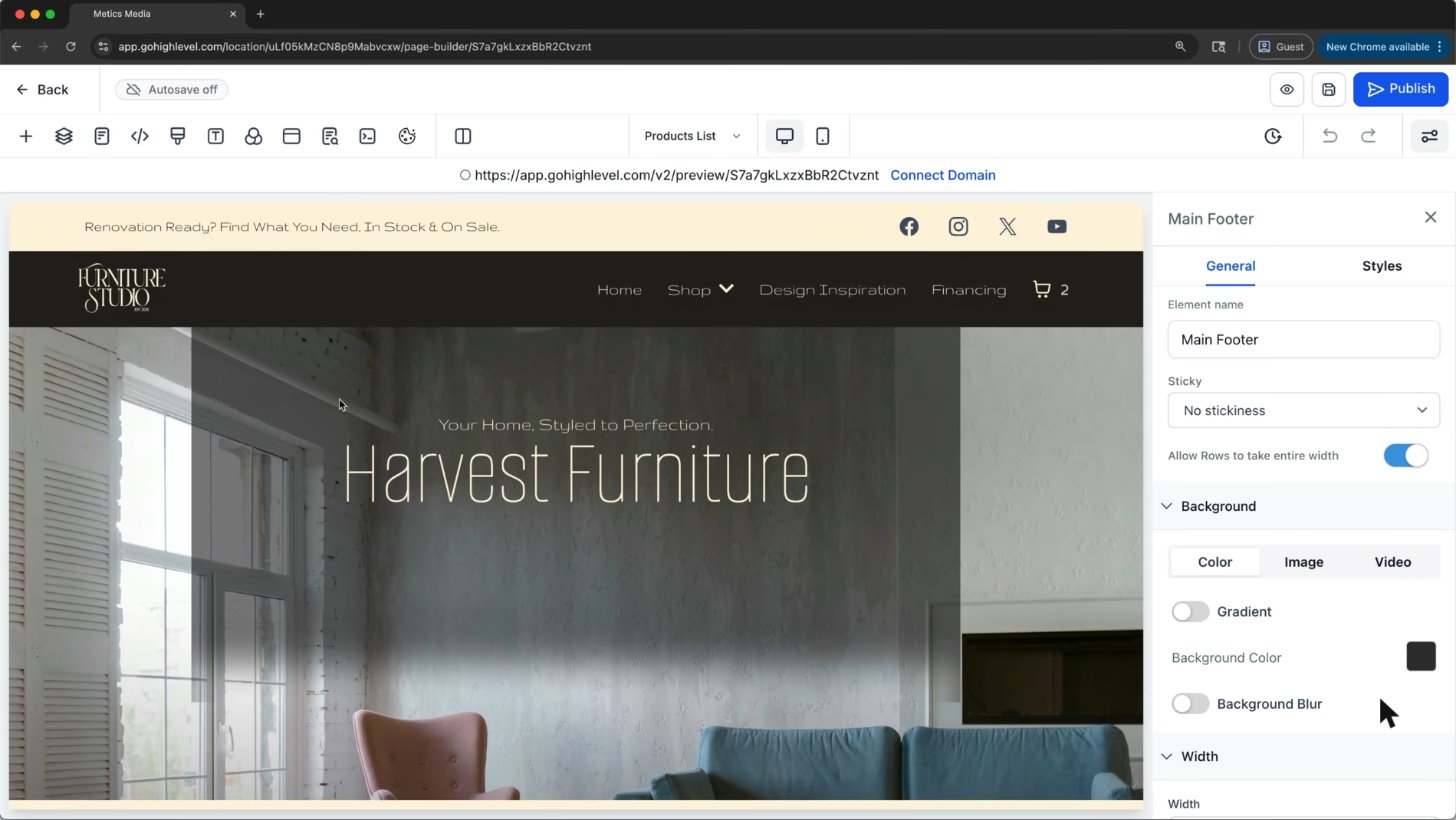Click the plus icon to add an element
Viewport: 1456px width, 820px height.
[x=26, y=136]
